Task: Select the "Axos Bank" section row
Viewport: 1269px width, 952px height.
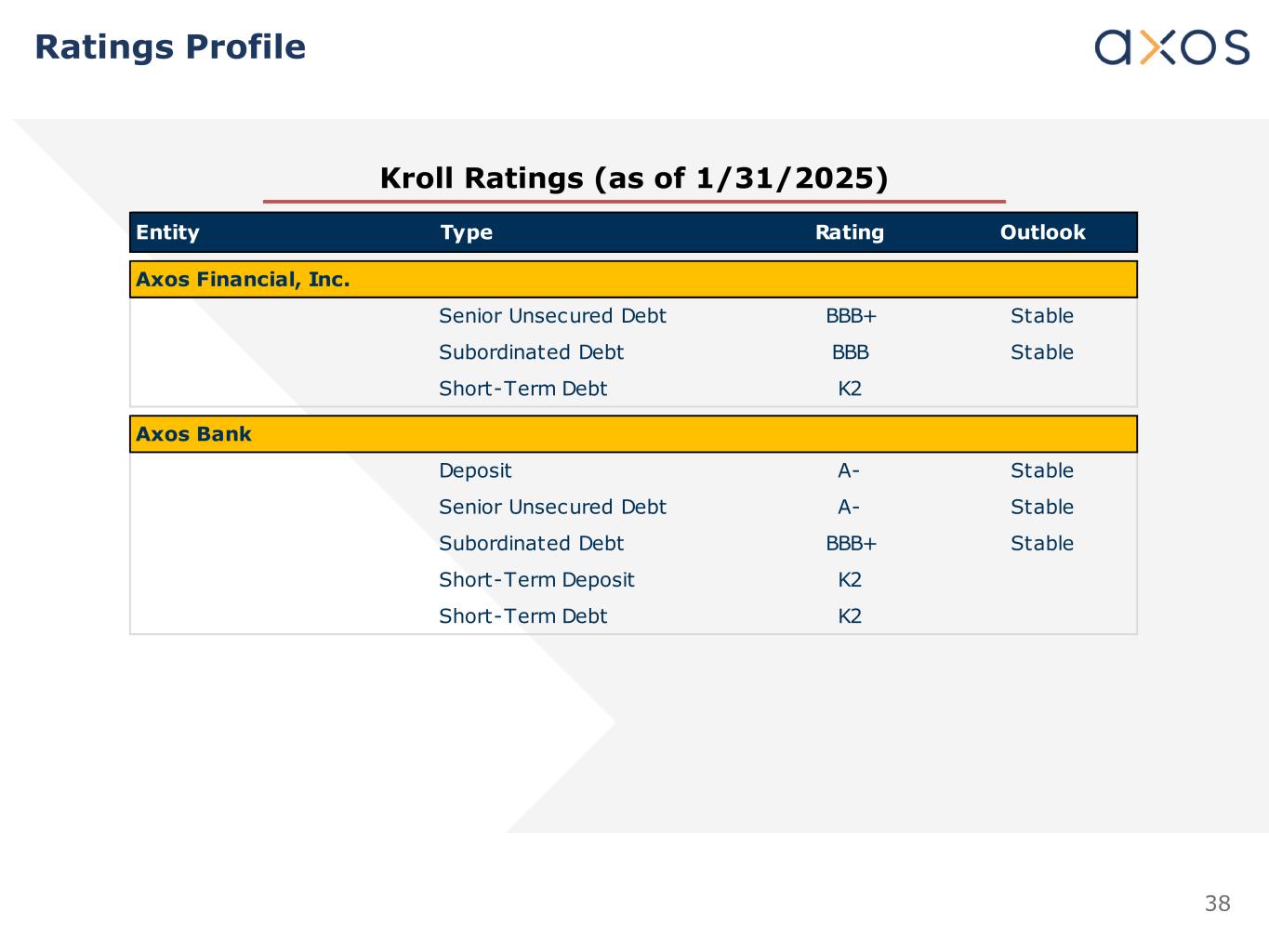Action: point(633,434)
